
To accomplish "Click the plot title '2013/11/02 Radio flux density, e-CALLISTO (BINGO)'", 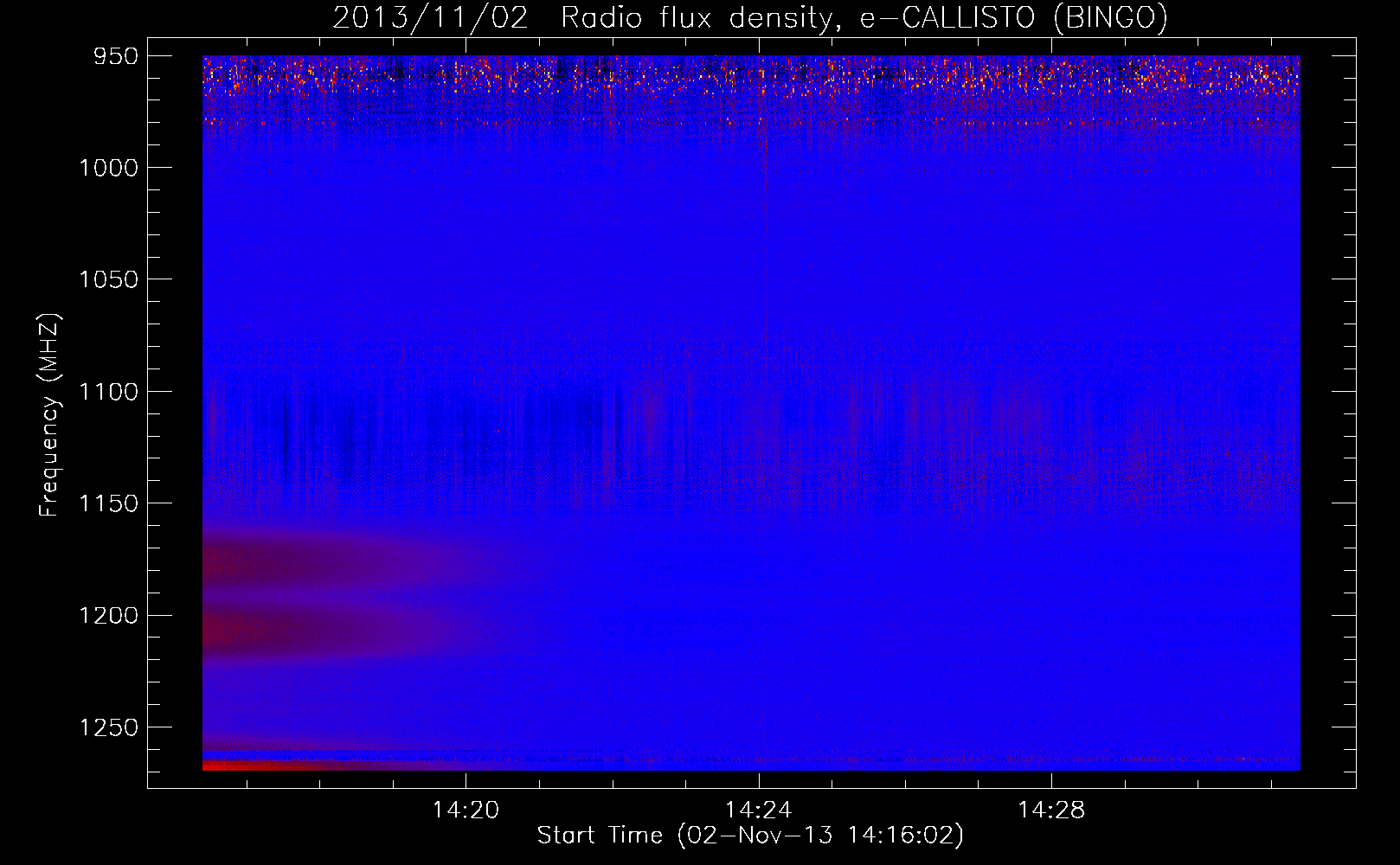I will click(x=750, y=17).
